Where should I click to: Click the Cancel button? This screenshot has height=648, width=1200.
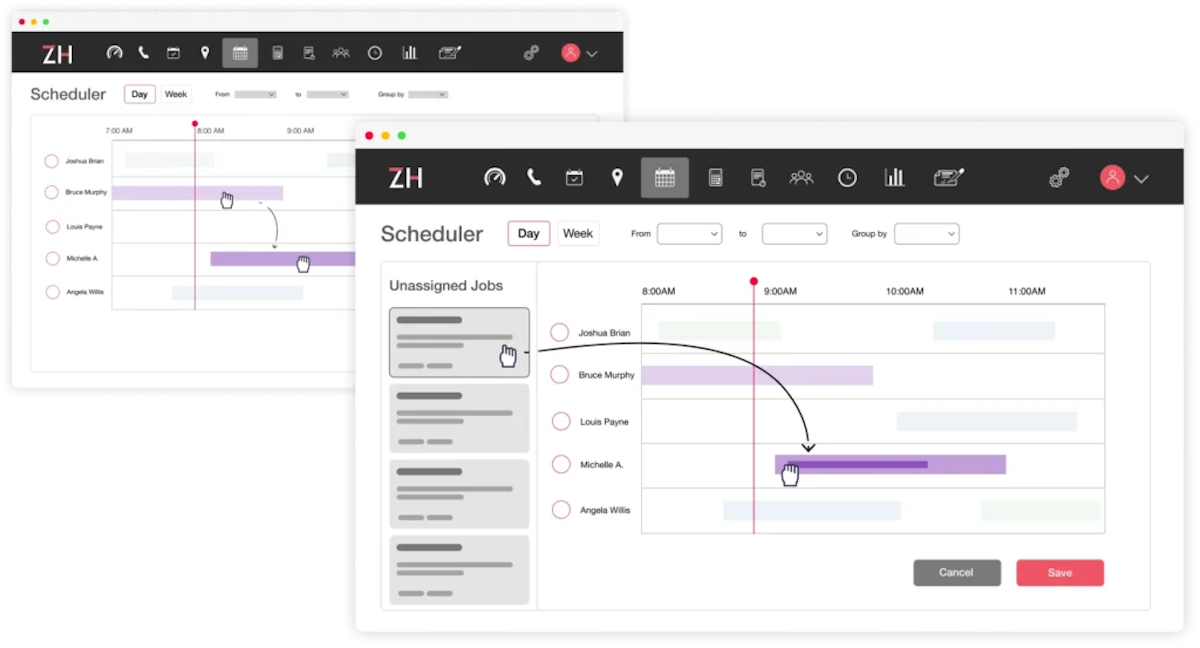tap(957, 572)
